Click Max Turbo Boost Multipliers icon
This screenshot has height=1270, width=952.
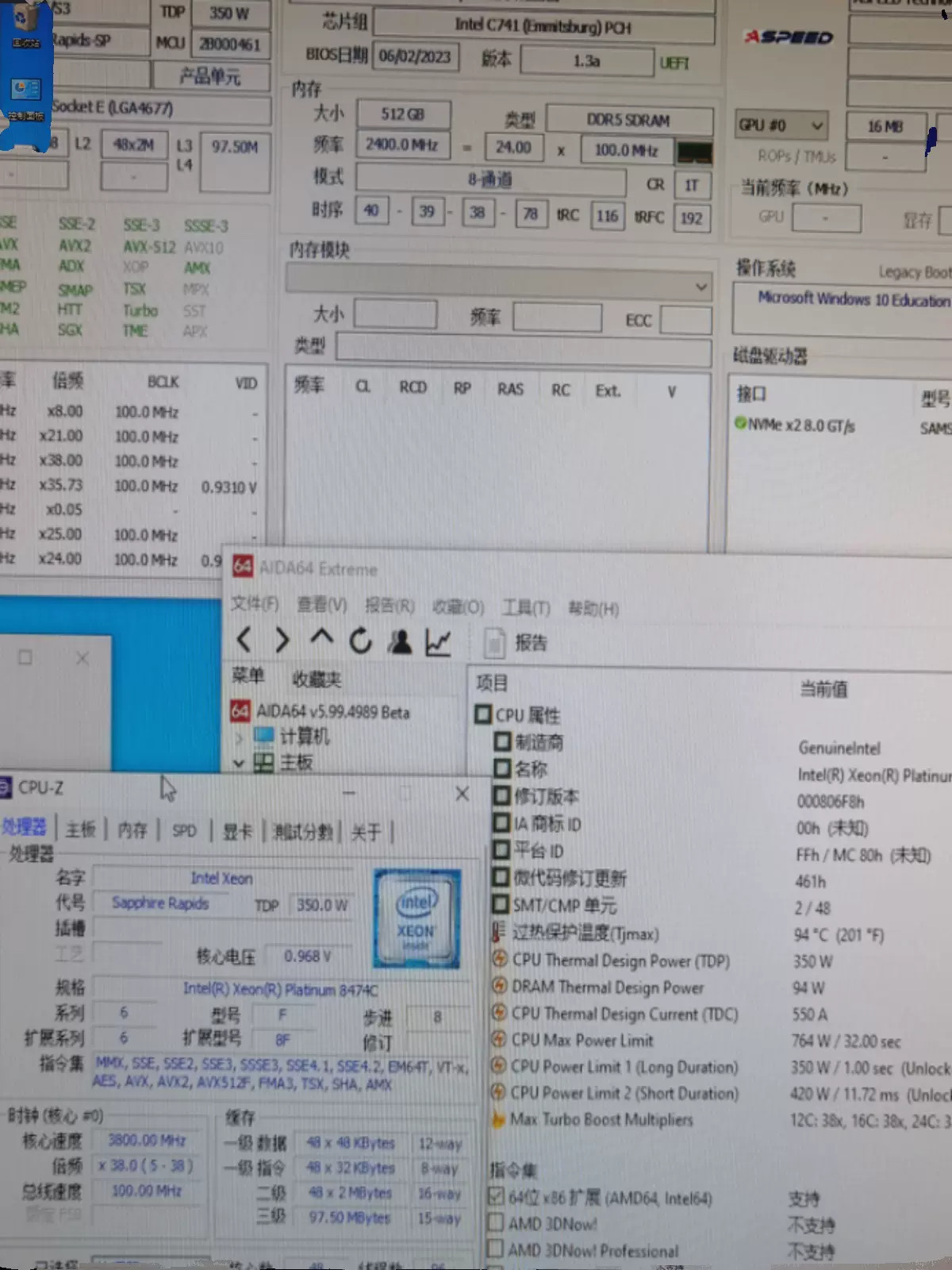point(498,1119)
